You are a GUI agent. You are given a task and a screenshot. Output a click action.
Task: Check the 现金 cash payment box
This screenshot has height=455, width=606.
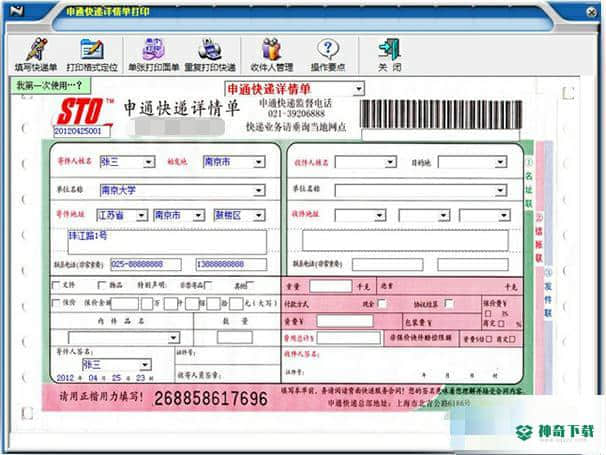point(382,303)
